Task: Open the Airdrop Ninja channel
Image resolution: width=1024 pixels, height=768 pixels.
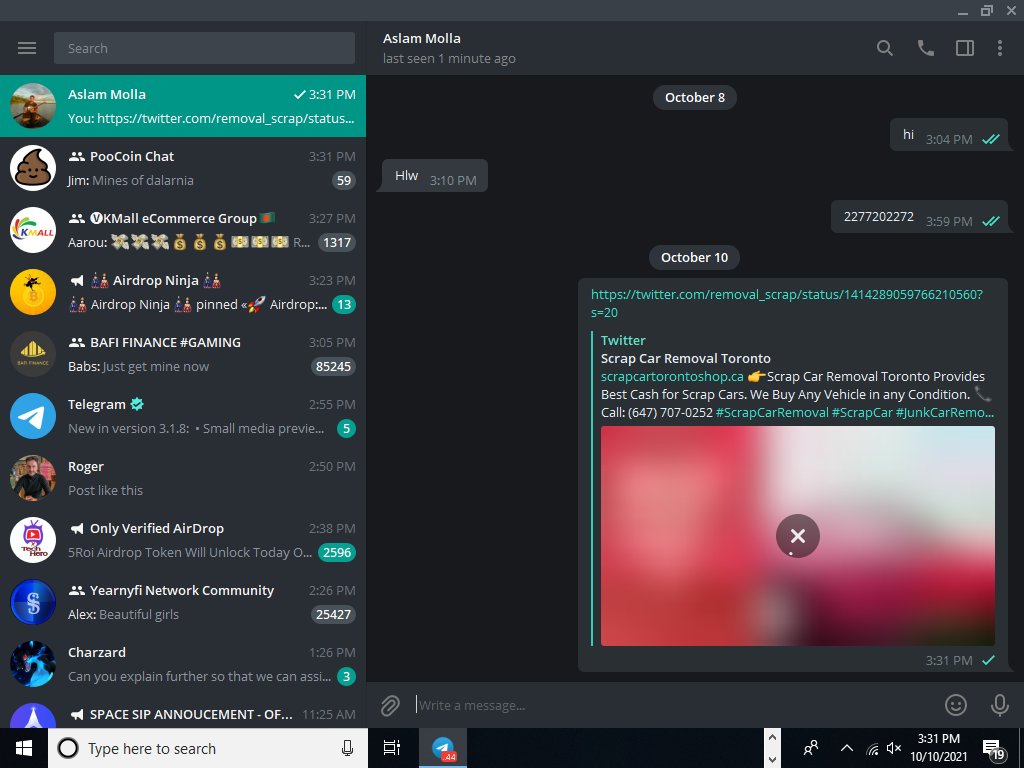Action: (183, 292)
